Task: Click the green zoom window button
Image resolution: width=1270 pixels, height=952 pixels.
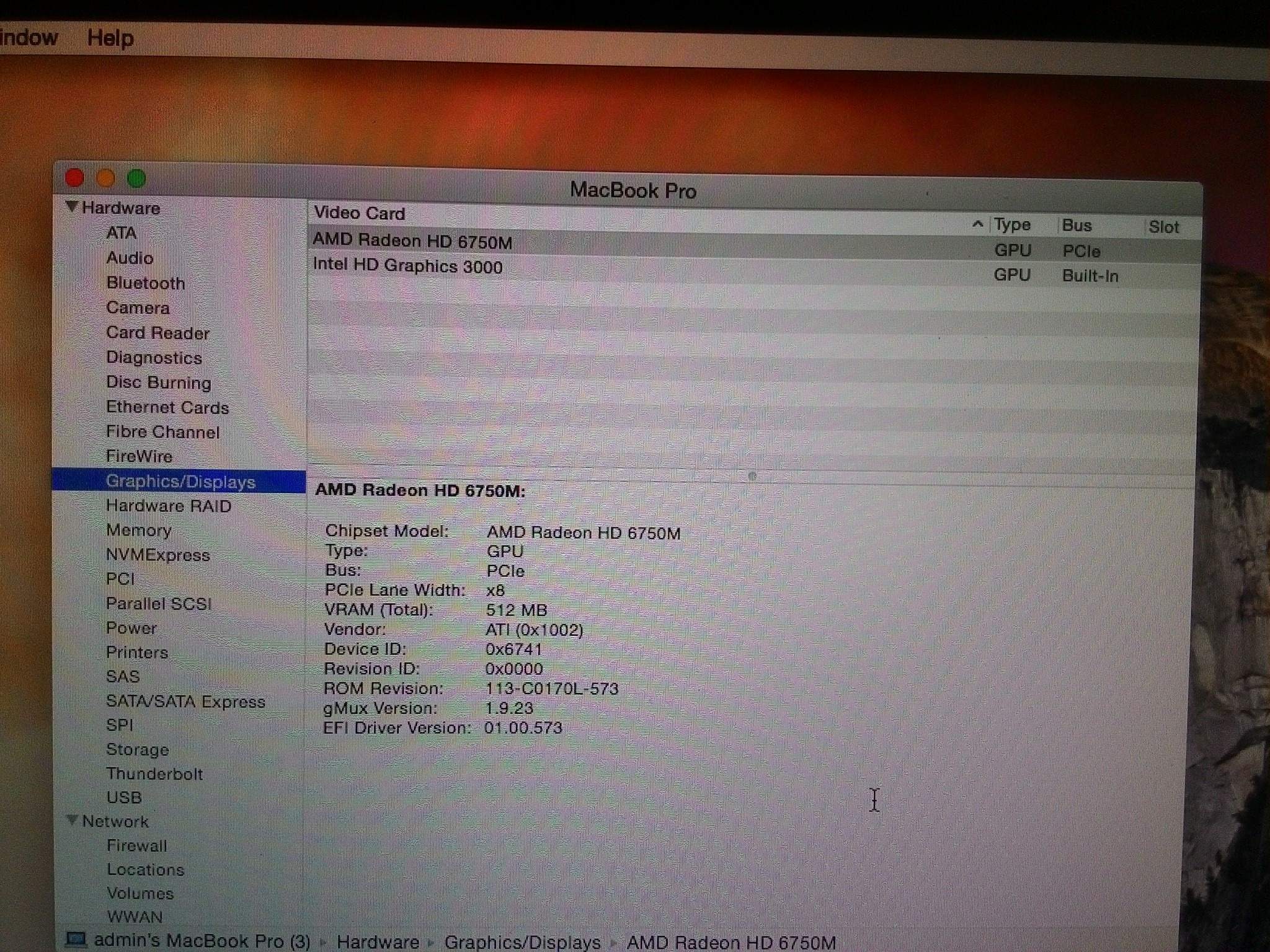Action: tap(136, 178)
